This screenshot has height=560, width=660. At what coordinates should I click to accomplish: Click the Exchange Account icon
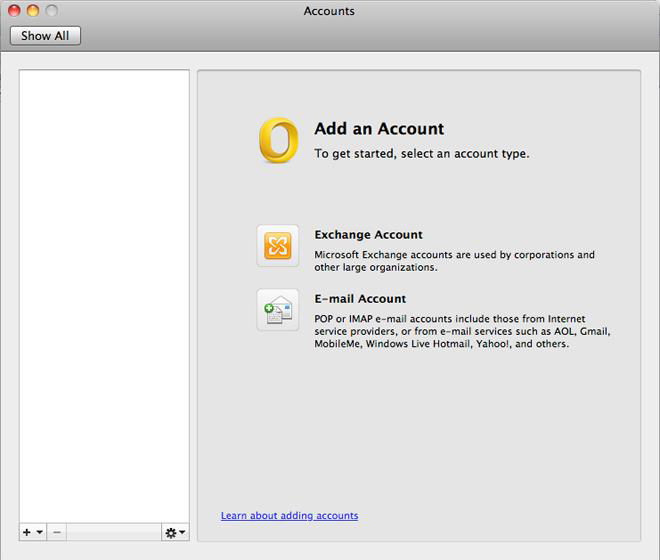277,246
